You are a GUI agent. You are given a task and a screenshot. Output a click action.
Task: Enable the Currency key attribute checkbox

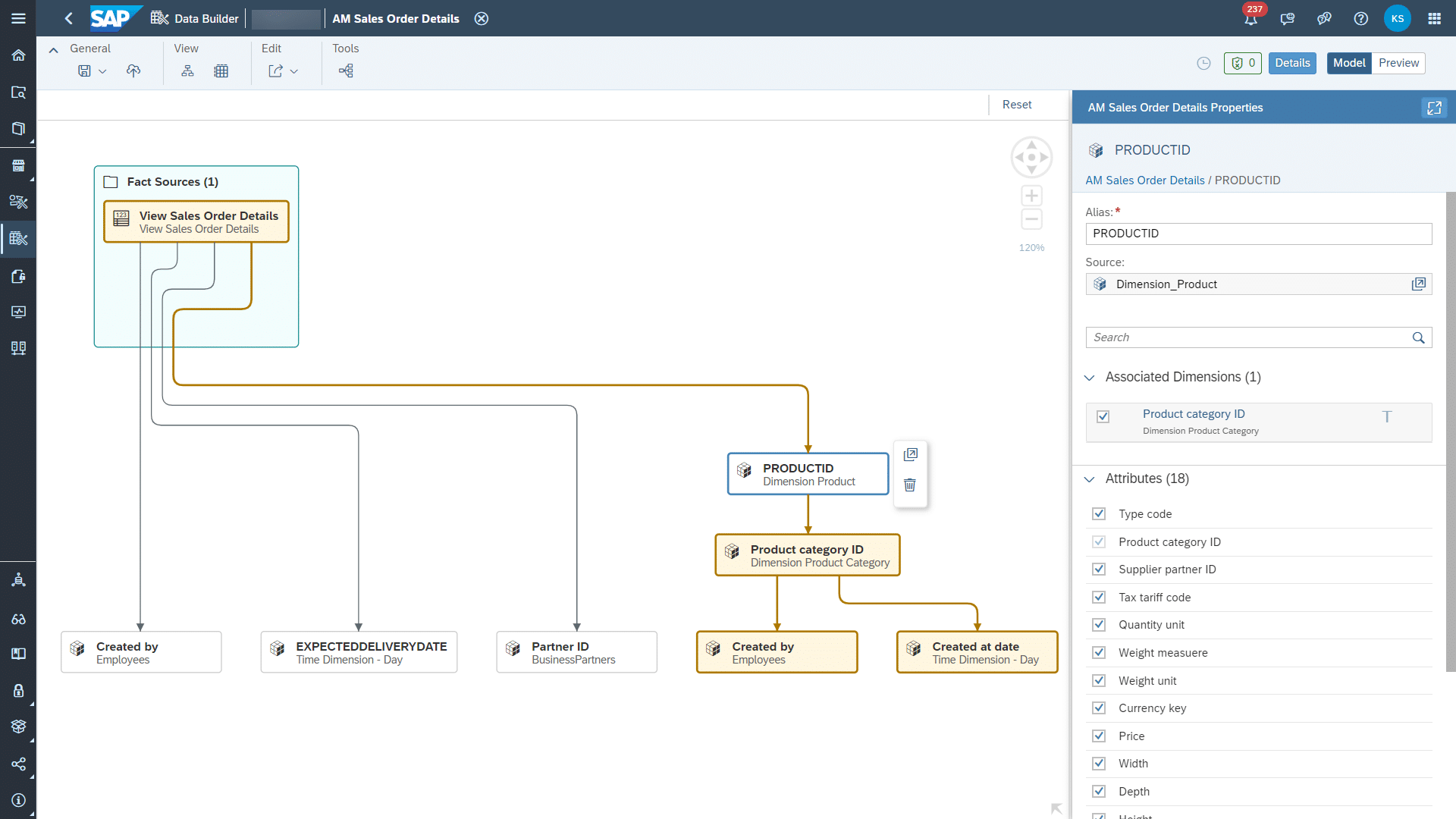(x=1101, y=708)
